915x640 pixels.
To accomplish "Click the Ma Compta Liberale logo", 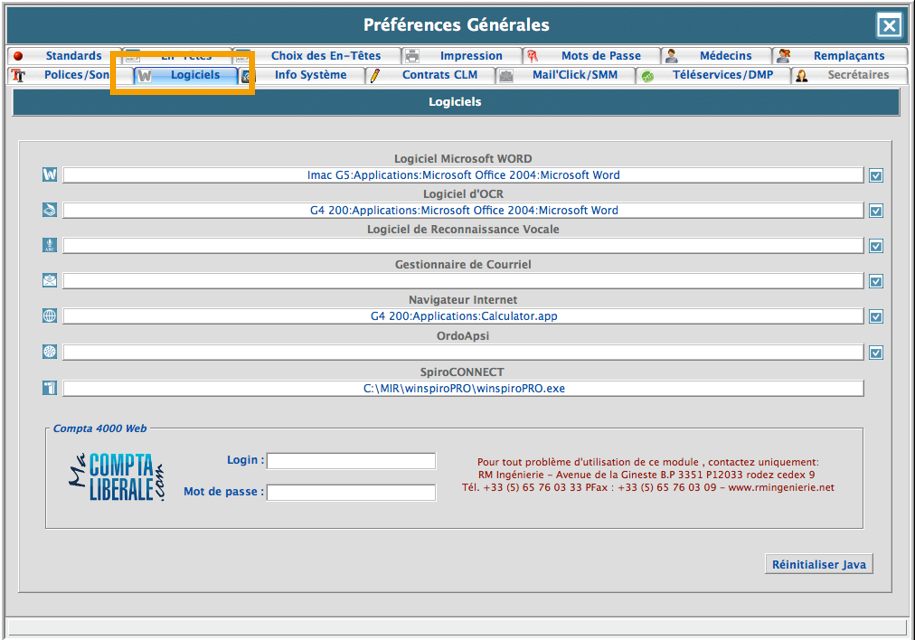I will [116, 477].
